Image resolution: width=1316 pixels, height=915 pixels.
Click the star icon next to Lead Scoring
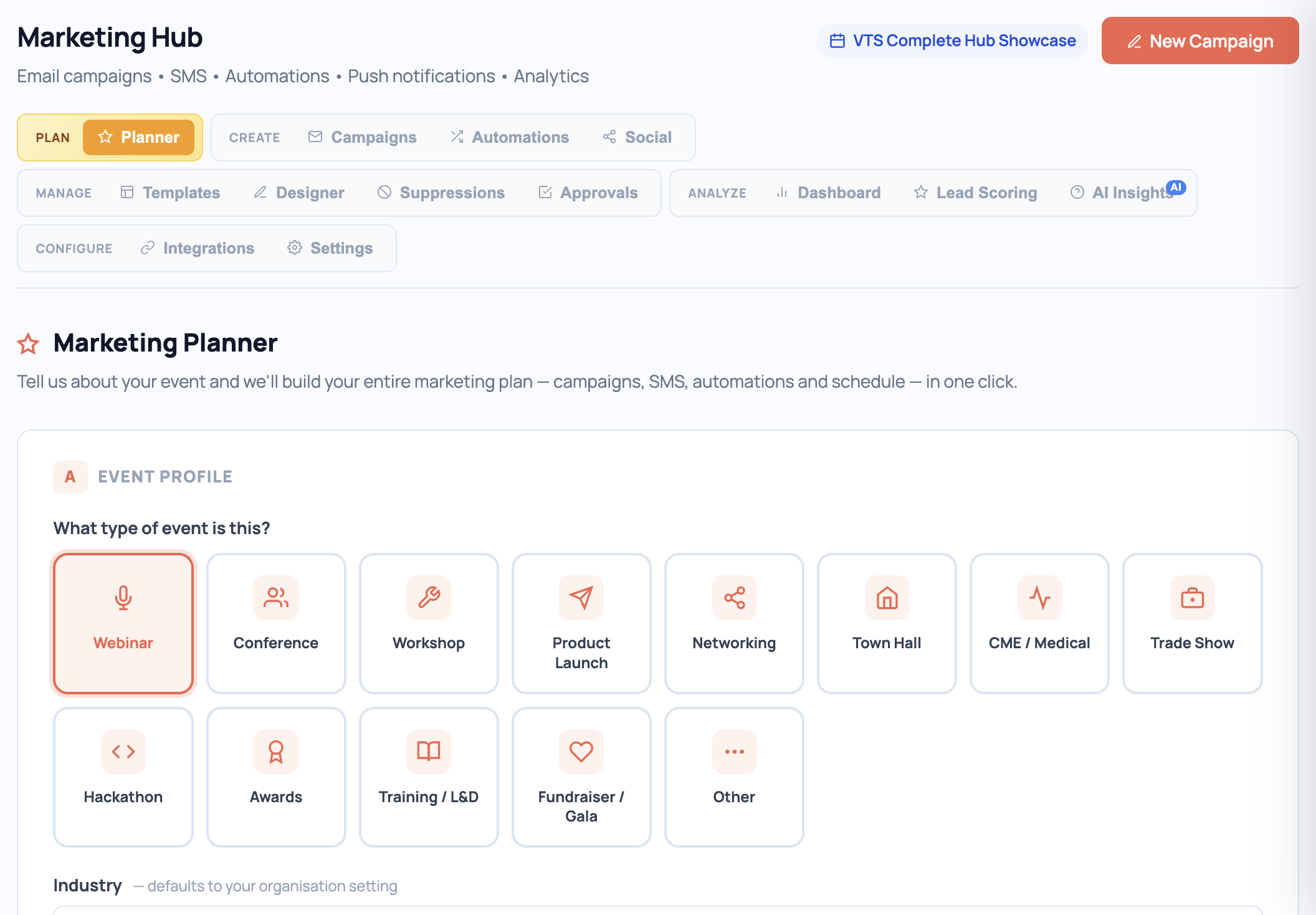pos(921,192)
